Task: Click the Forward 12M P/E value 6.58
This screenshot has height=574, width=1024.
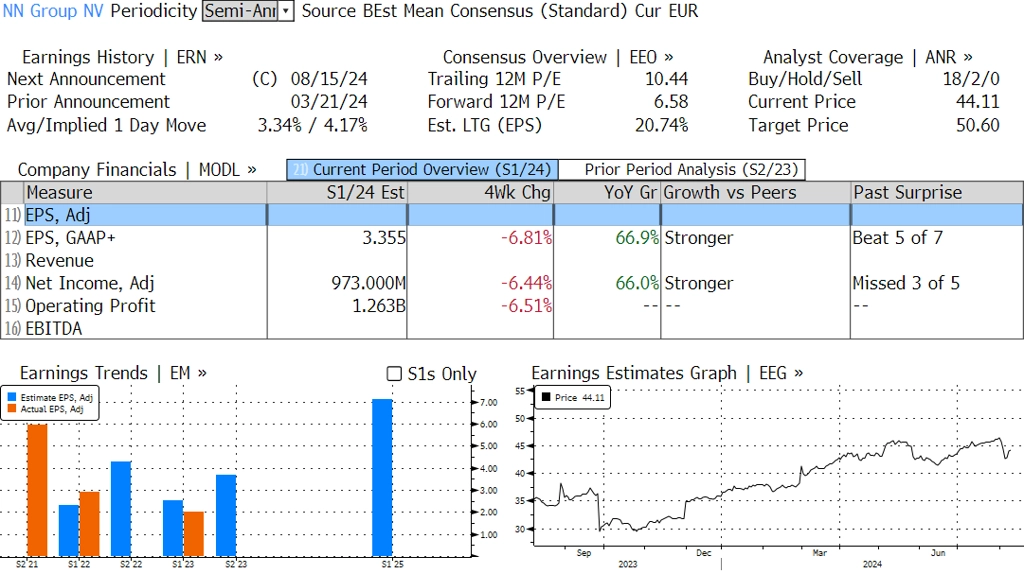Action: click(x=671, y=102)
